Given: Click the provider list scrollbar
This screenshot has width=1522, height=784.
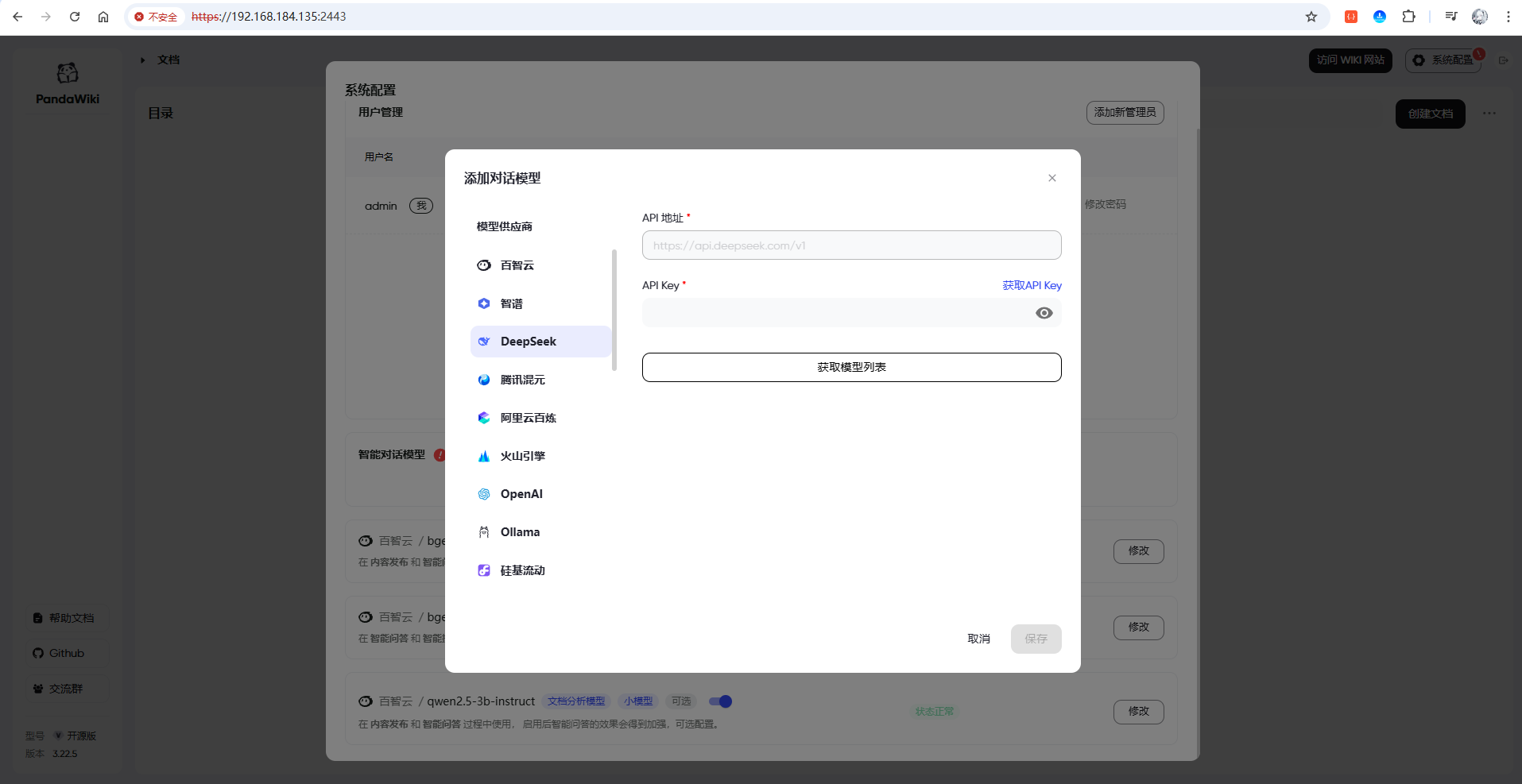Looking at the screenshot, I should 614,310.
